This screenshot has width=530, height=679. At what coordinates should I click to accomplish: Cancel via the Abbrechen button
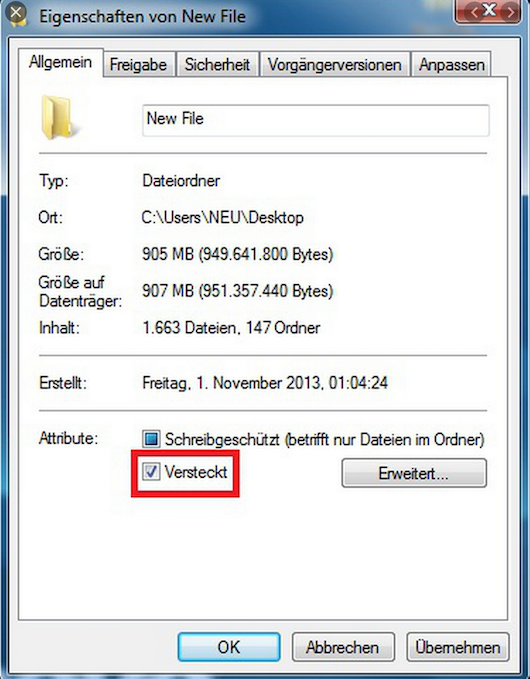(343, 647)
